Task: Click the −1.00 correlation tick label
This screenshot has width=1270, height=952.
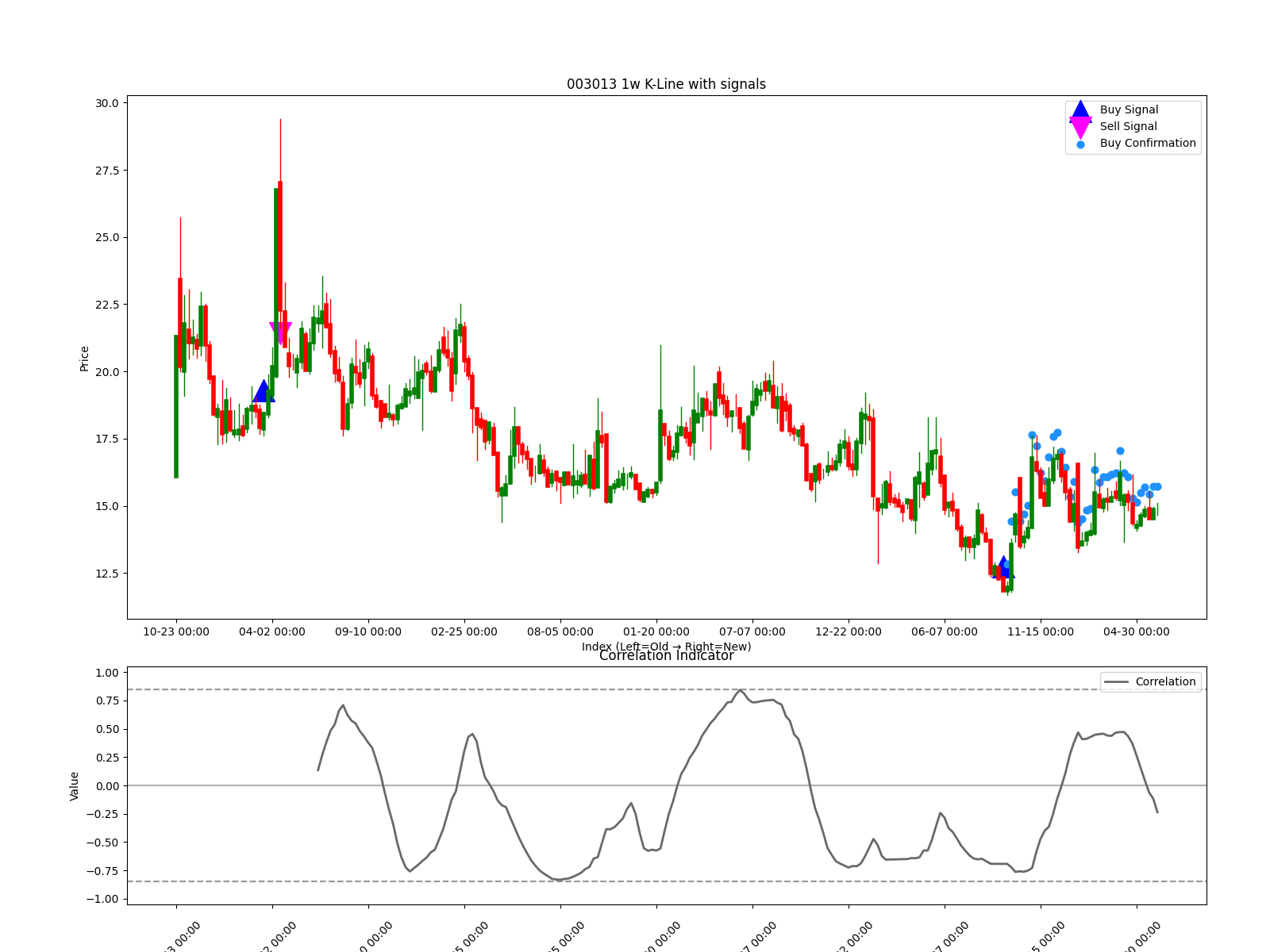Action: pos(102,899)
